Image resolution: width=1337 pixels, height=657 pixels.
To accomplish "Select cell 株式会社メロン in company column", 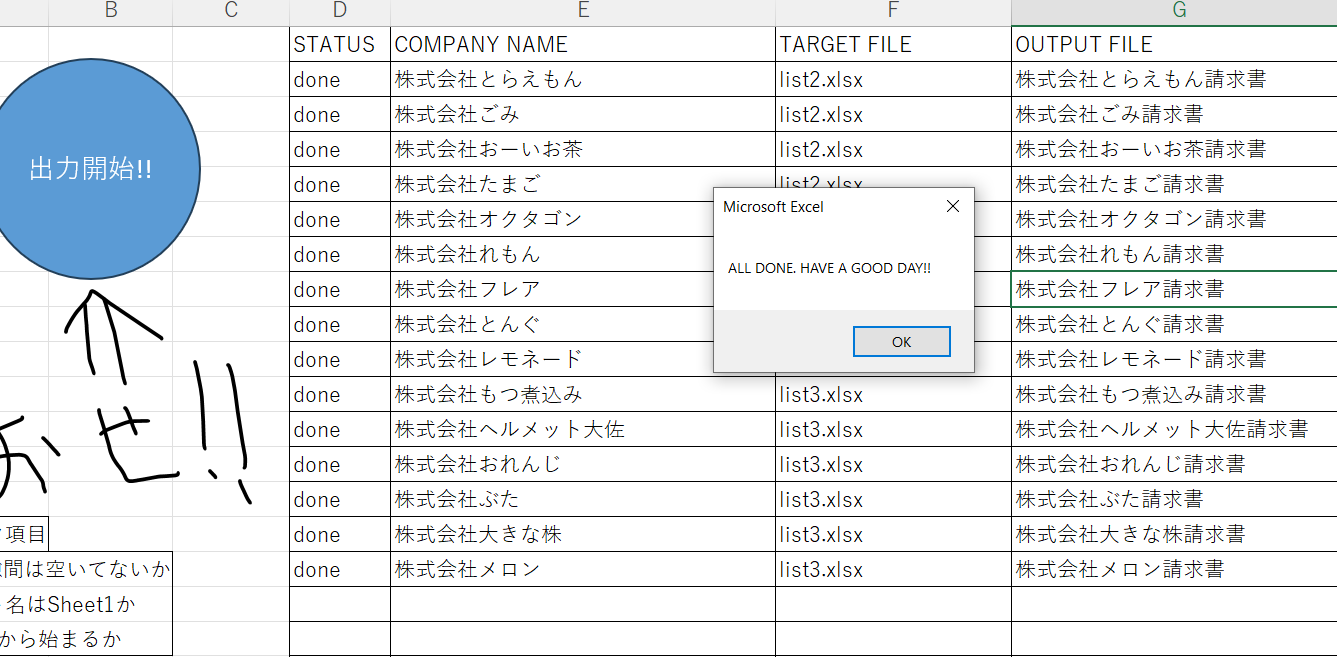I will tap(467, 570).
